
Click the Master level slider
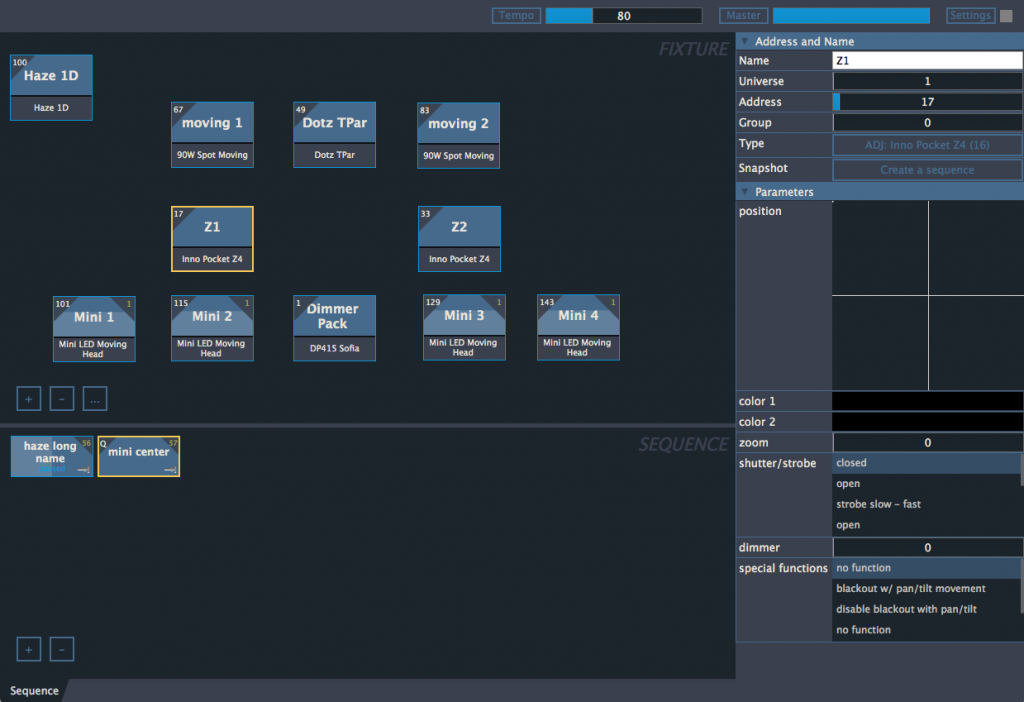coord(851,15)
